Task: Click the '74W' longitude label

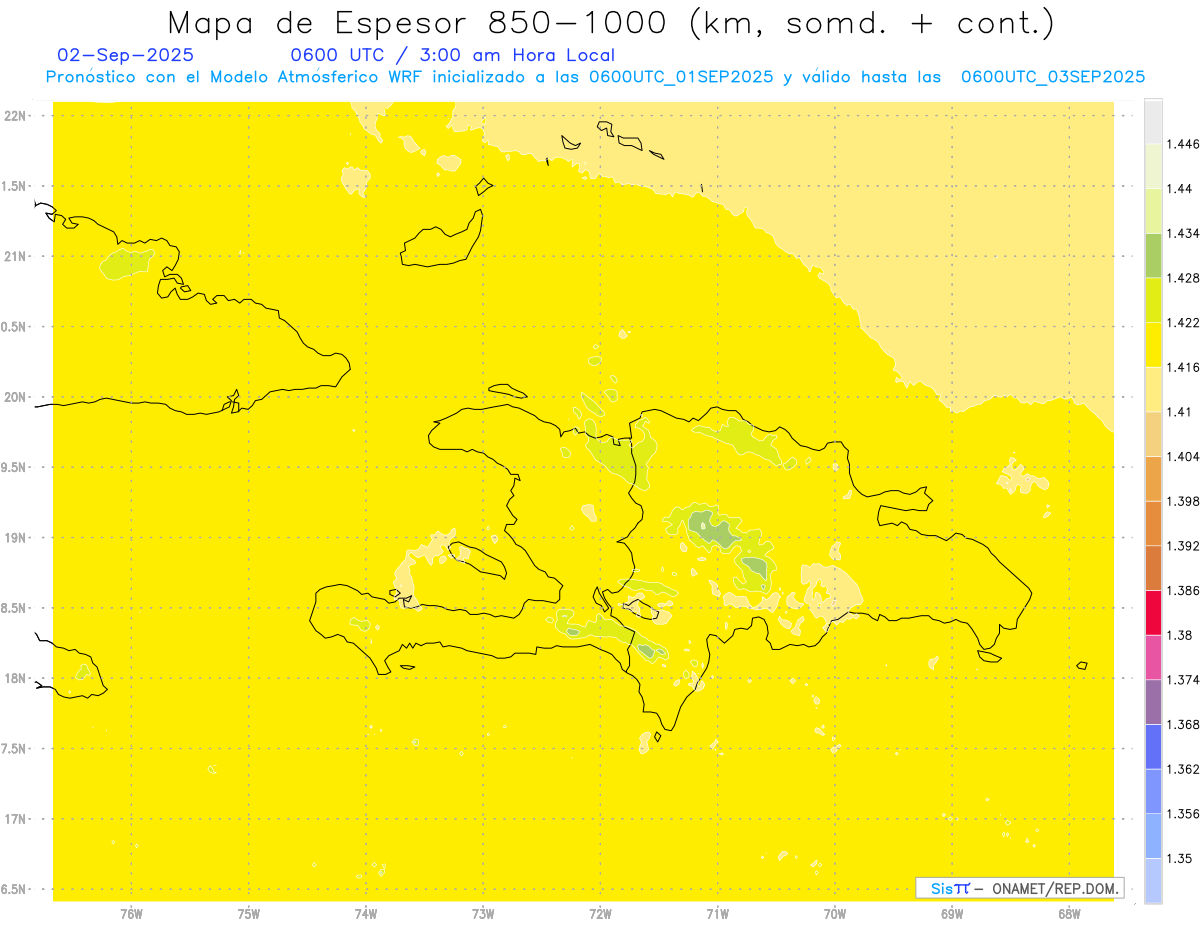Action: [x=366, y=913]
